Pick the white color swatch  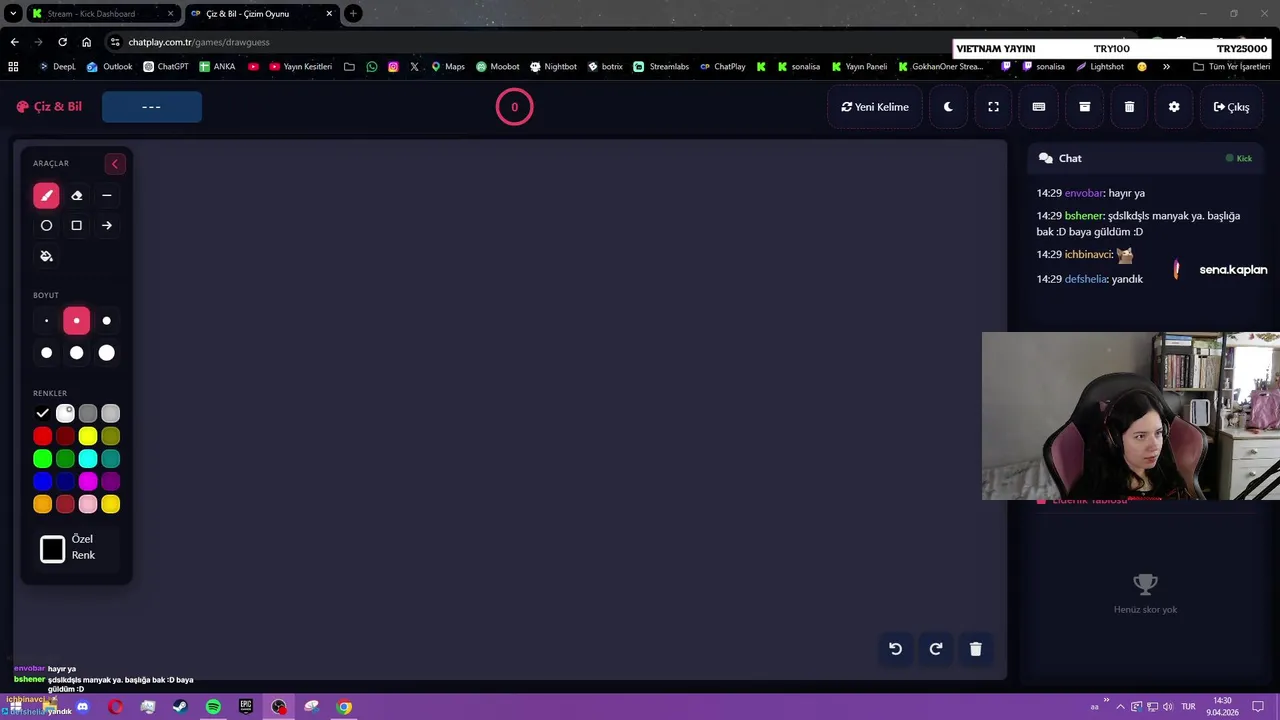65,413
